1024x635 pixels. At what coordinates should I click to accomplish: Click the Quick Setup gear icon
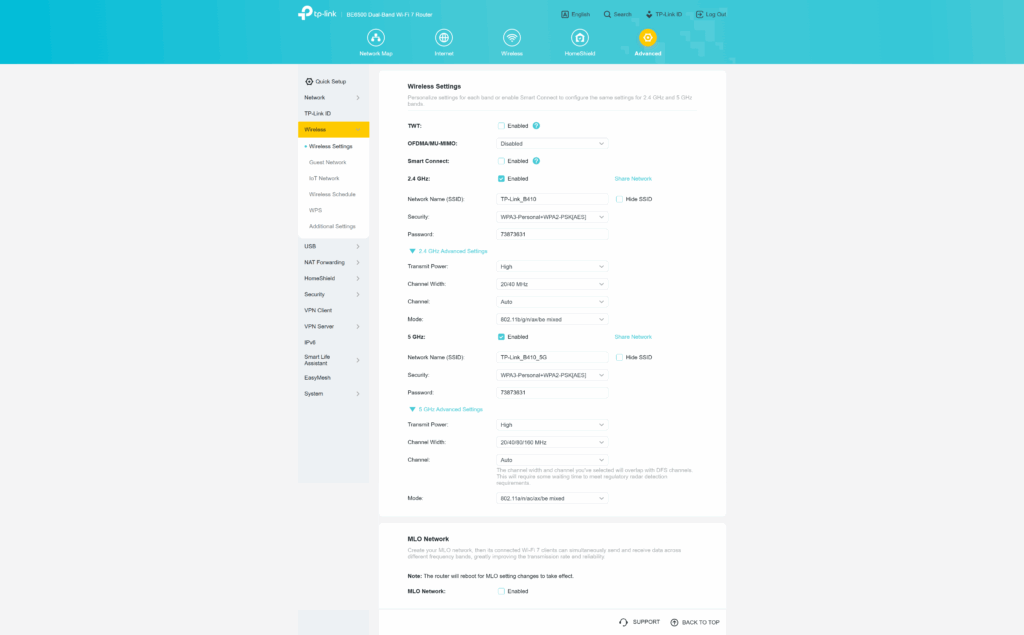309,82
